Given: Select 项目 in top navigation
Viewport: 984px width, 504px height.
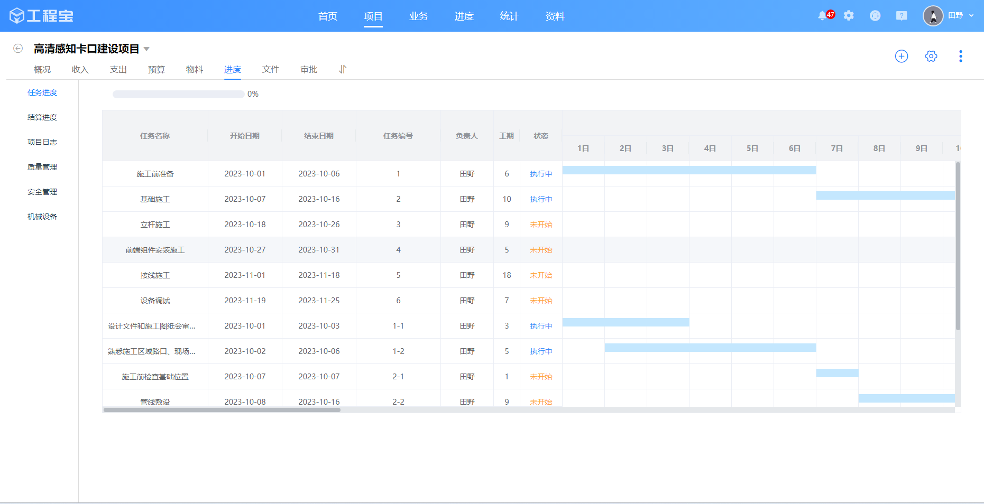Looking at the screenshot, I should (373, 16).
